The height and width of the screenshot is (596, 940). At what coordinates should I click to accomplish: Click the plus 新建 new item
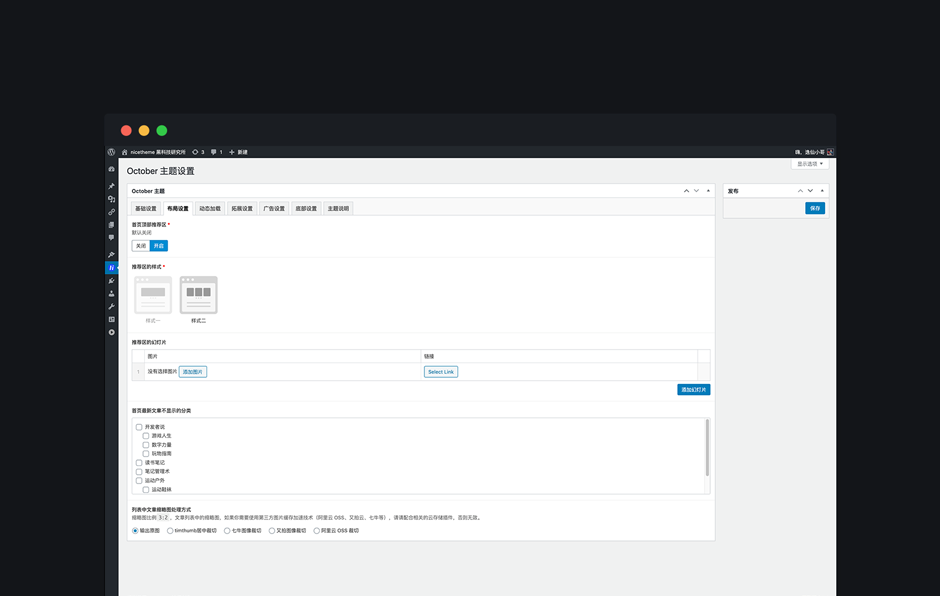click(x=238, y=152)
